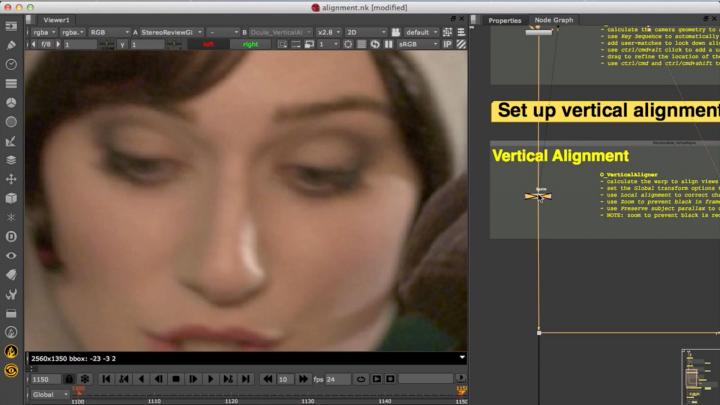Switch viewer to right view
The image size is (720, 405).
250,45
